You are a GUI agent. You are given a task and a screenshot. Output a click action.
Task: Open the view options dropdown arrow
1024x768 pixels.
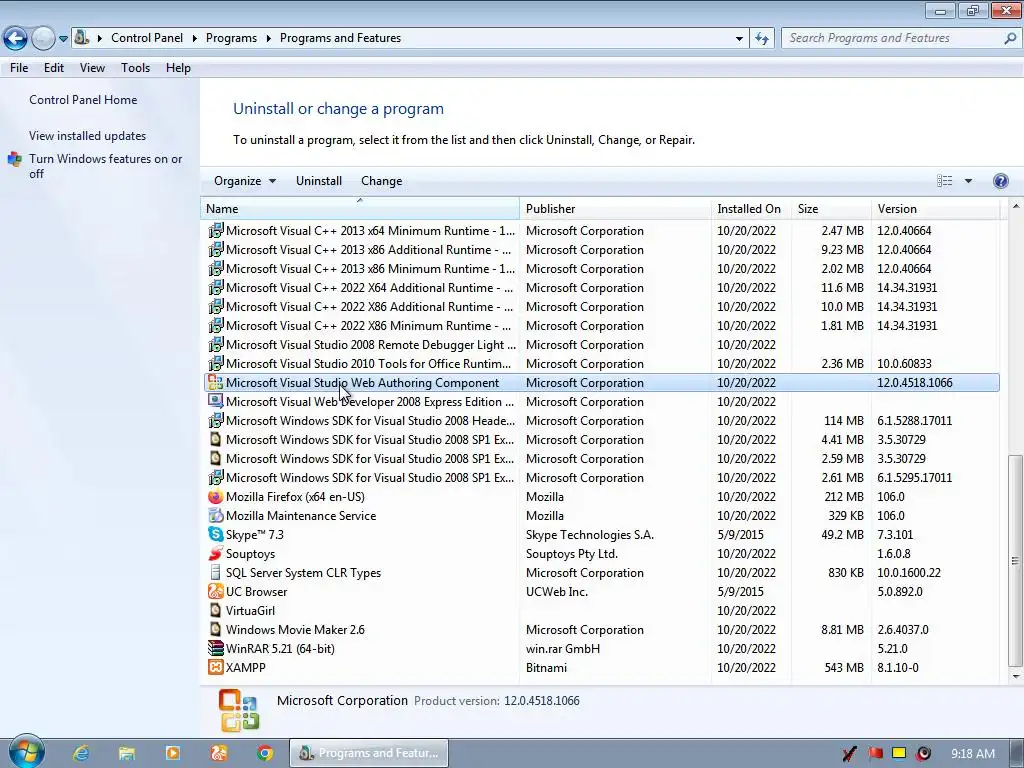tap(968, 181)
